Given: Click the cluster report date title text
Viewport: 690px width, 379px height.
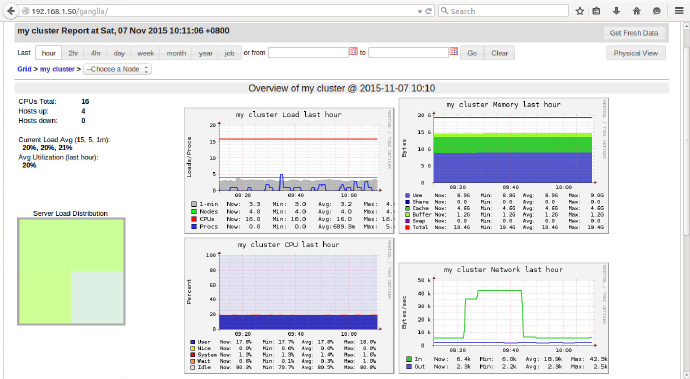Looking at the screenshot, I should click(x=123, y=31).
